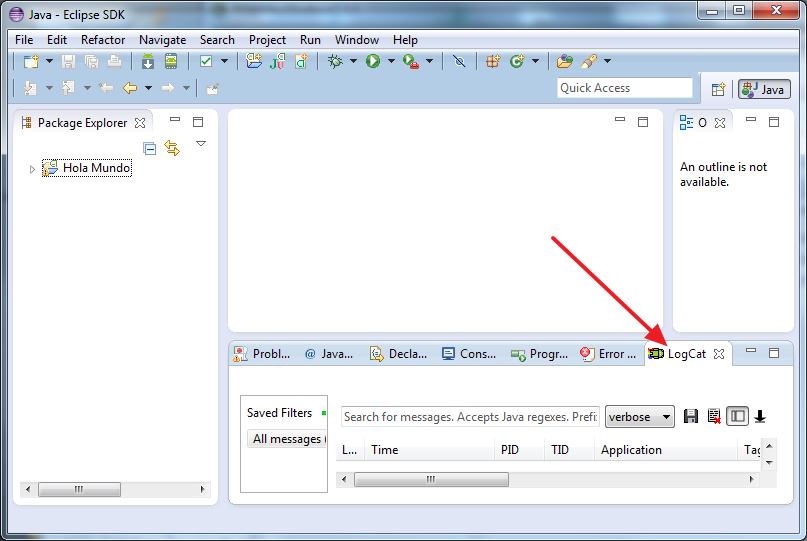Save LogCat messages with the floppy disk icon

690,417
